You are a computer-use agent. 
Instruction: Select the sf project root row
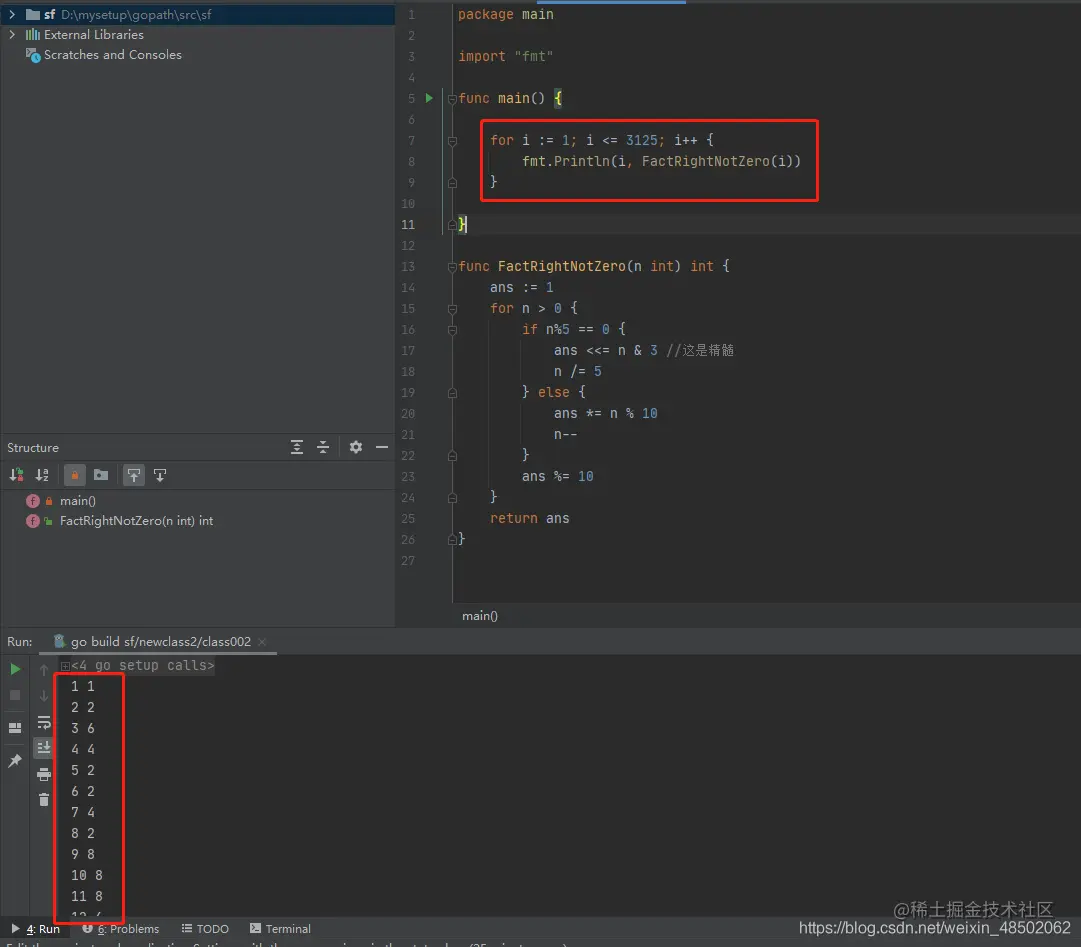(x=198, y=14)
